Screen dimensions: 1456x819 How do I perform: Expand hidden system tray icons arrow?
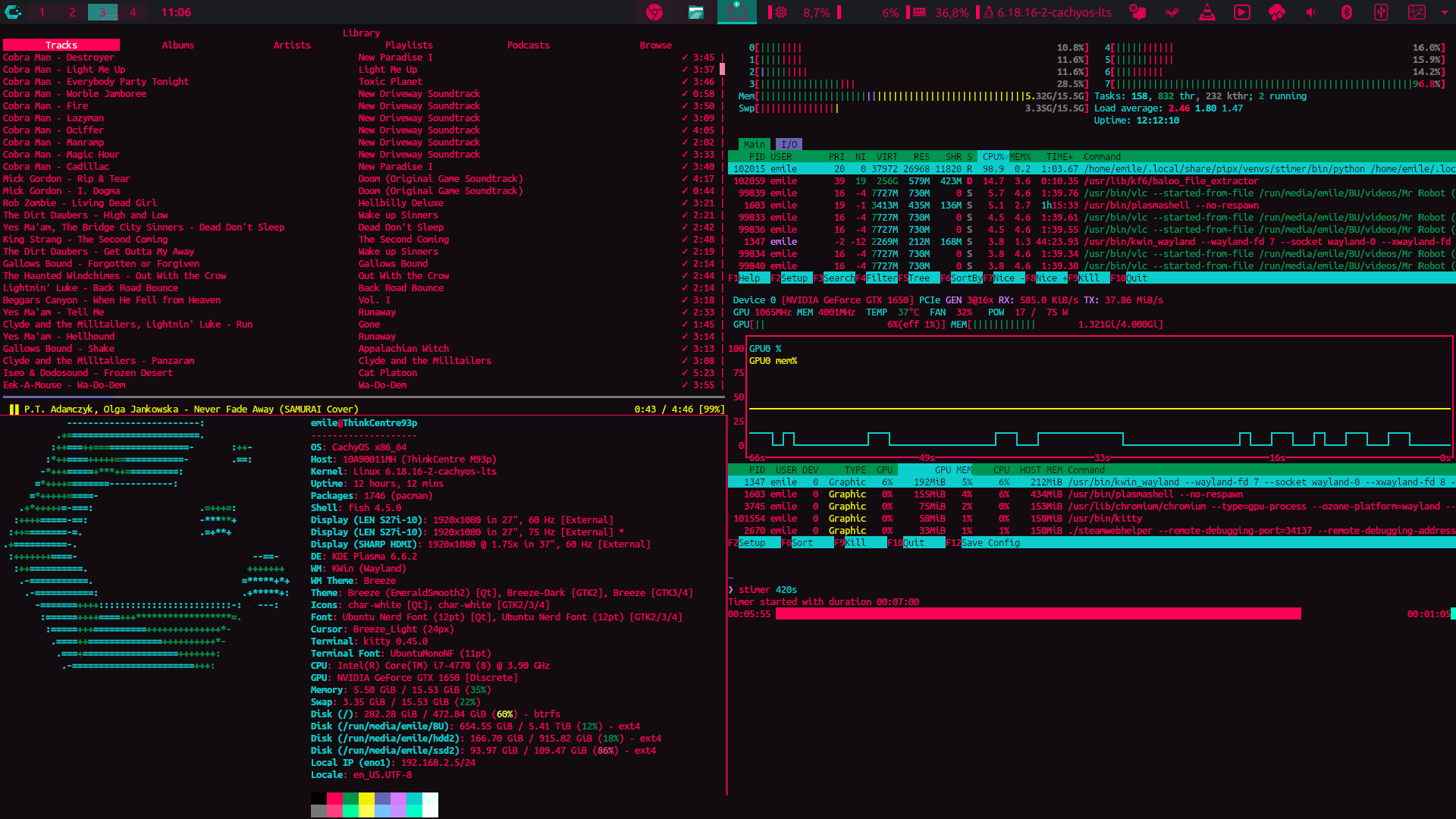[1444, 12]
